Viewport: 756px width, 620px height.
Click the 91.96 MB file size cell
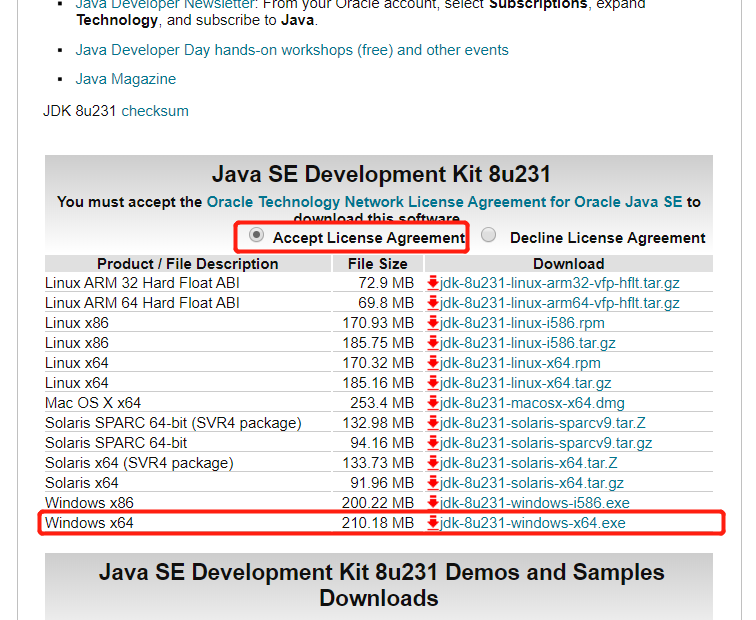click(x=378, y=483)
